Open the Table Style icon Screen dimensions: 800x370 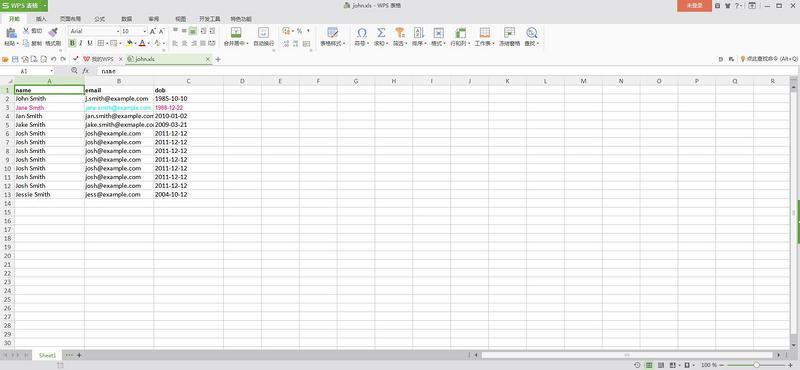pyautogui.click(x=333, y=33)
